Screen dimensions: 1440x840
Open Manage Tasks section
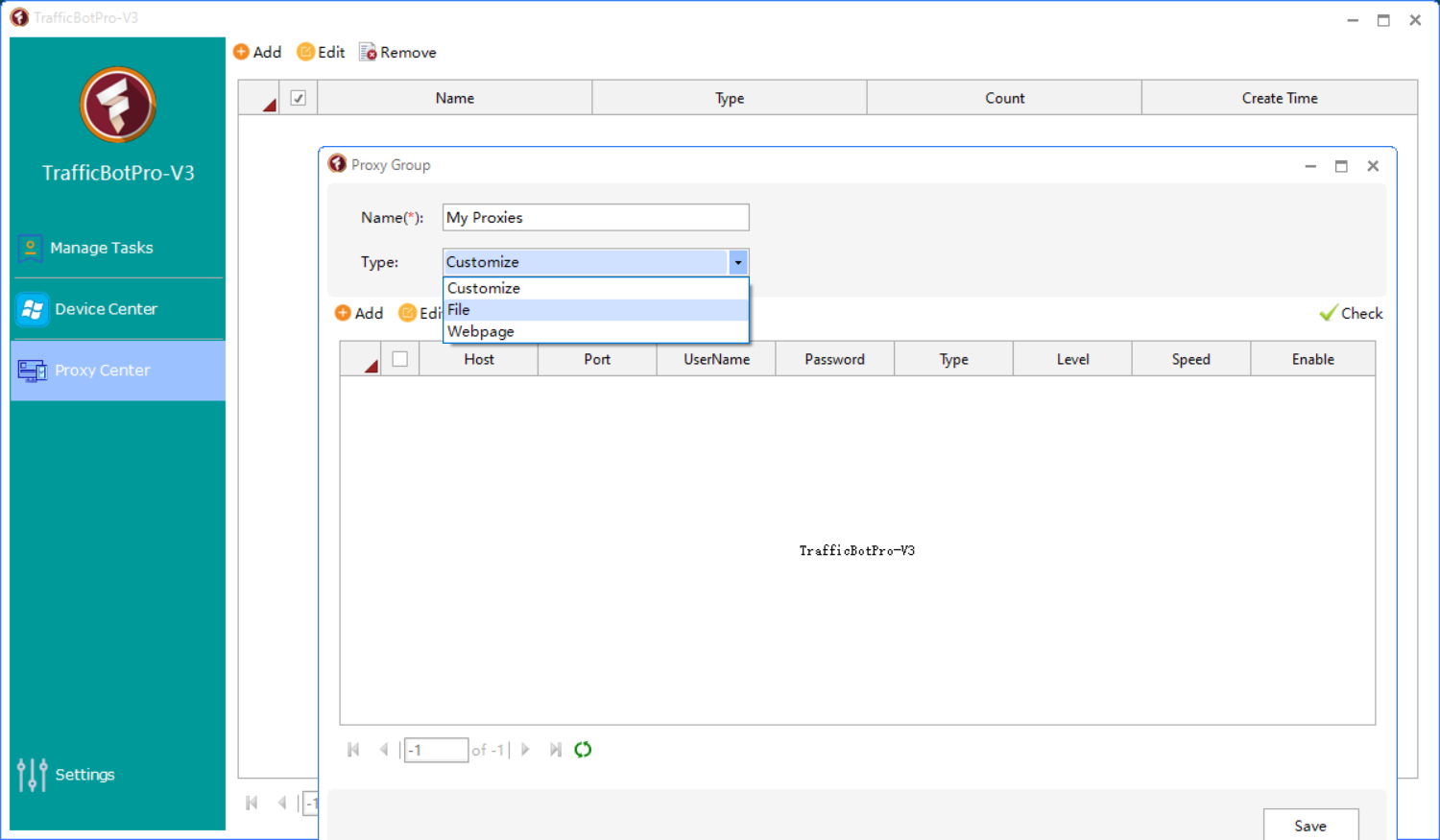click(x=117, y=248)
